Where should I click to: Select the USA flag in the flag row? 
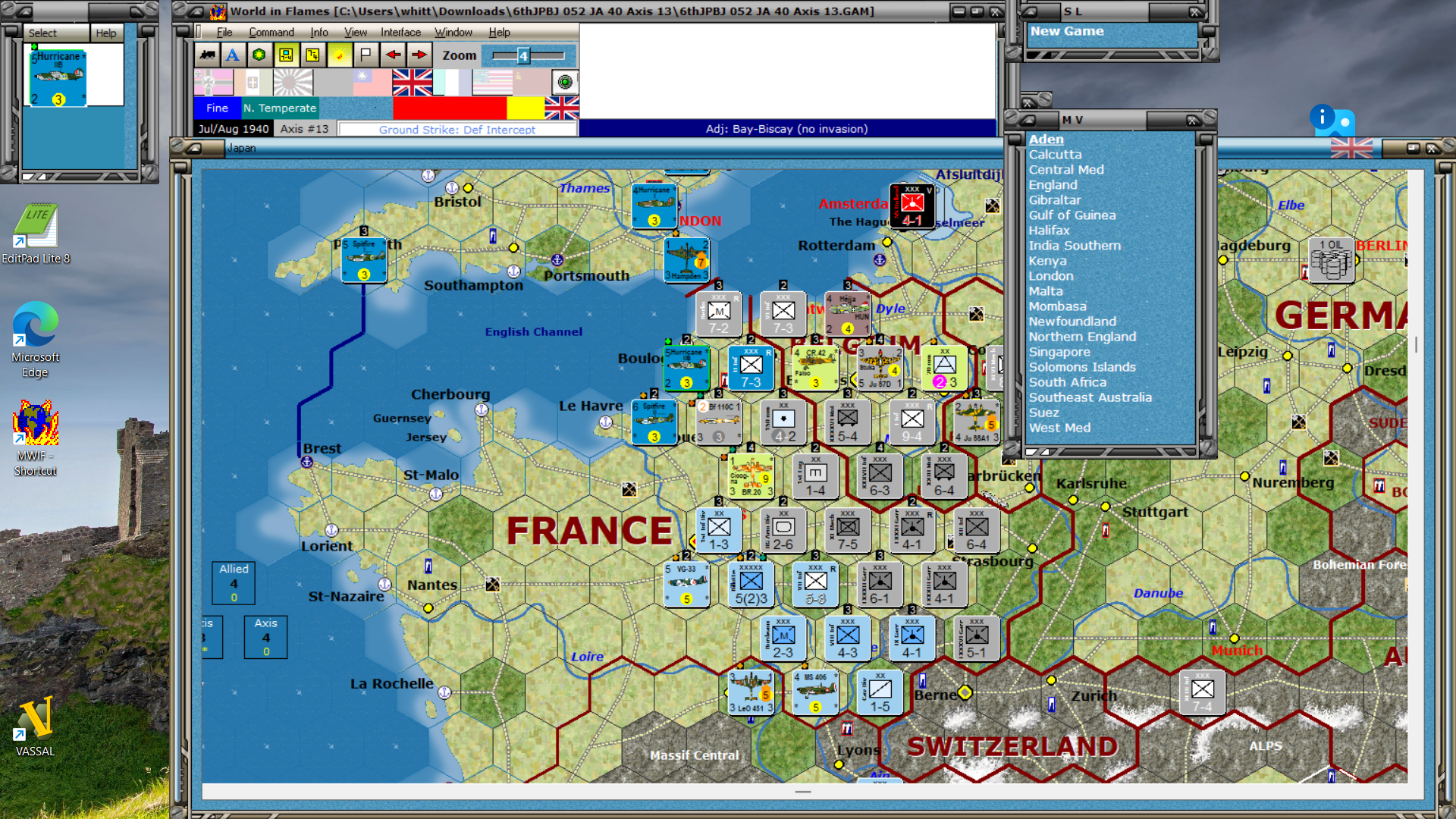pyautogui.click(x=492, y=82)
